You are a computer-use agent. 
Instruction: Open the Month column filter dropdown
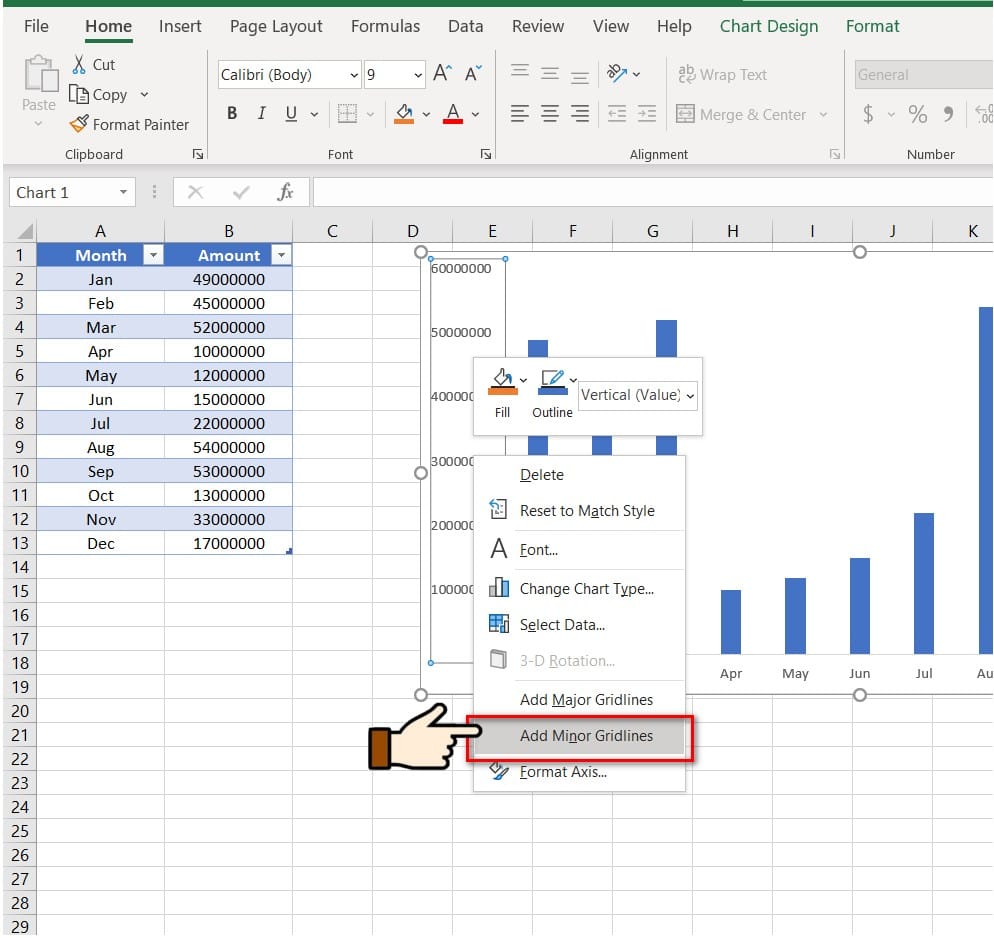(153, 255)
